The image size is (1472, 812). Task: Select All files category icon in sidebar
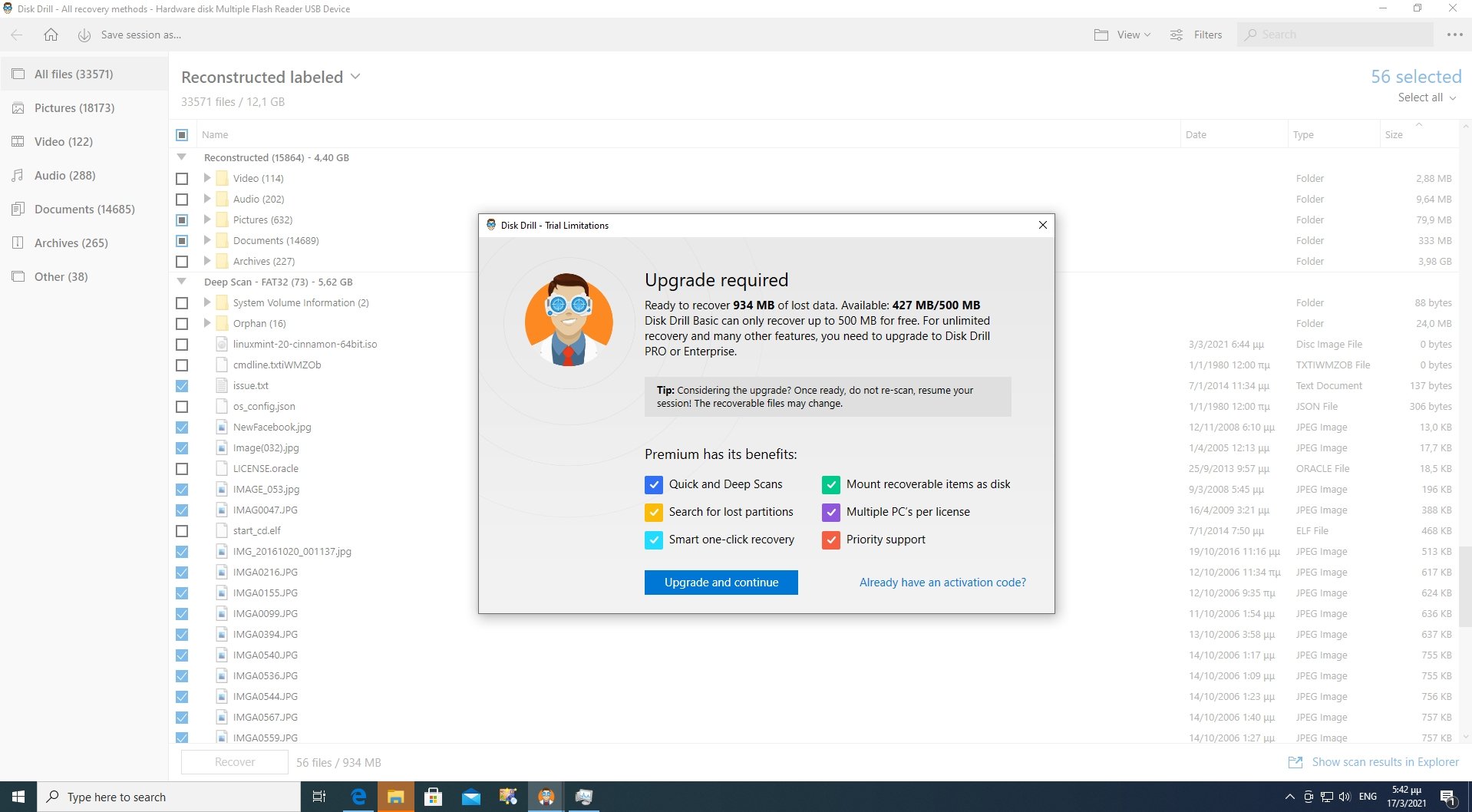(18, 74)
